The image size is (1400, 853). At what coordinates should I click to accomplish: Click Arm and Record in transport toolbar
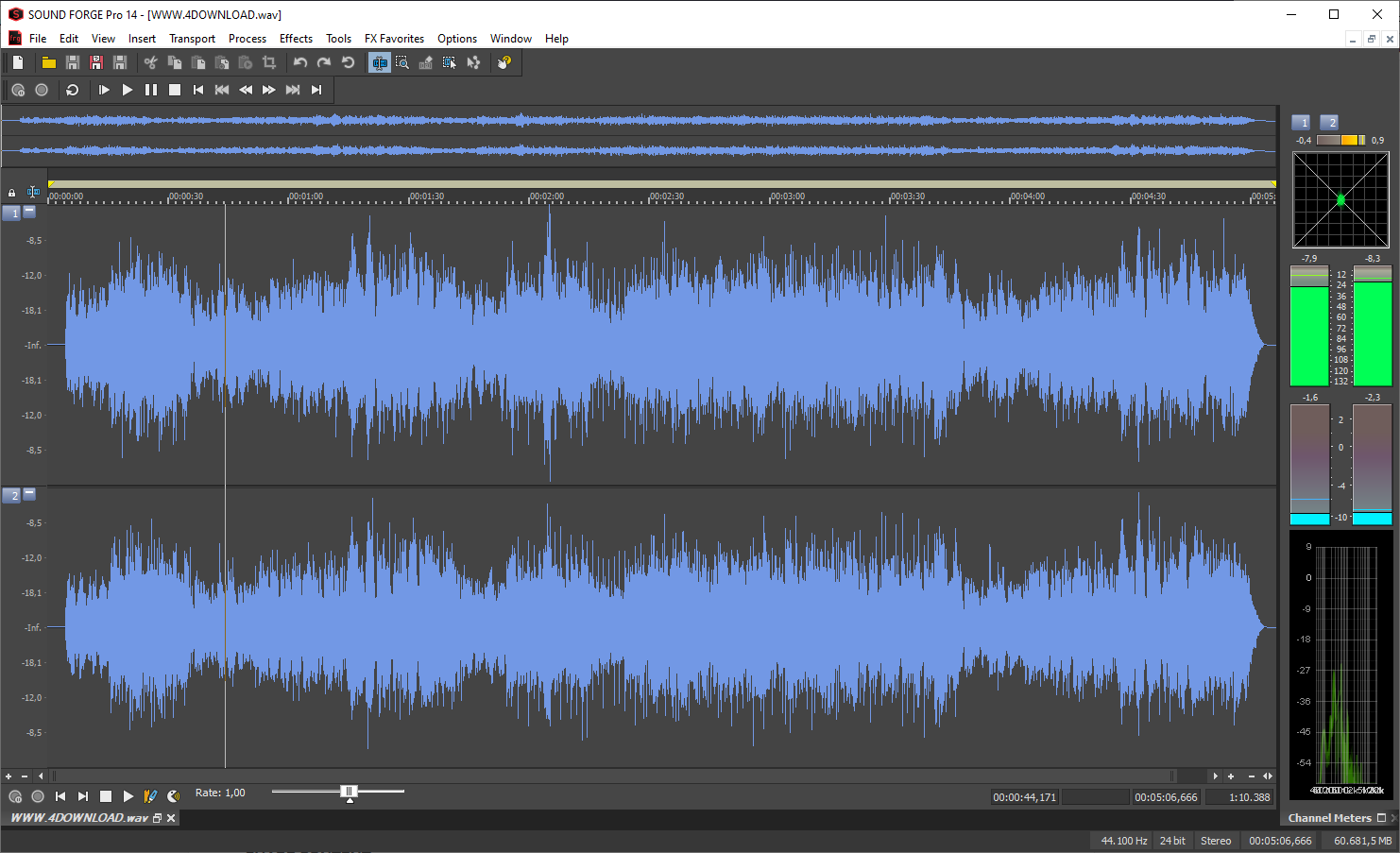click(18, 90)
